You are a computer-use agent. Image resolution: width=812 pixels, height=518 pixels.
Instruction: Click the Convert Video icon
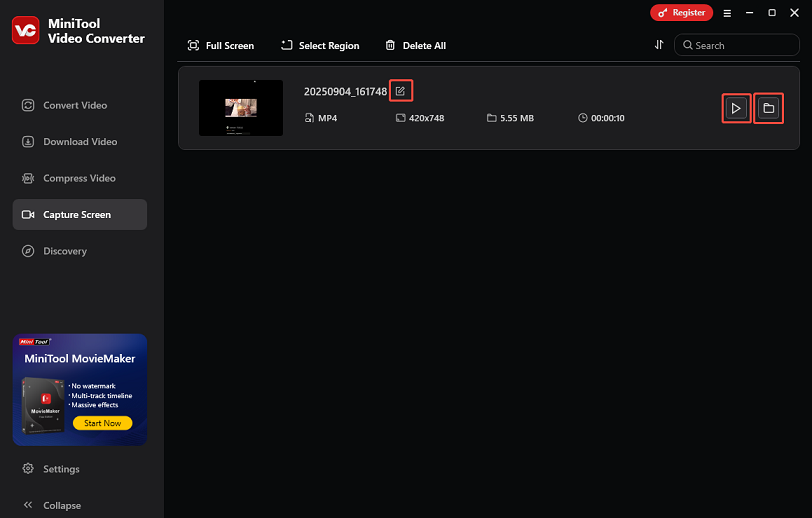coord(28,105)
